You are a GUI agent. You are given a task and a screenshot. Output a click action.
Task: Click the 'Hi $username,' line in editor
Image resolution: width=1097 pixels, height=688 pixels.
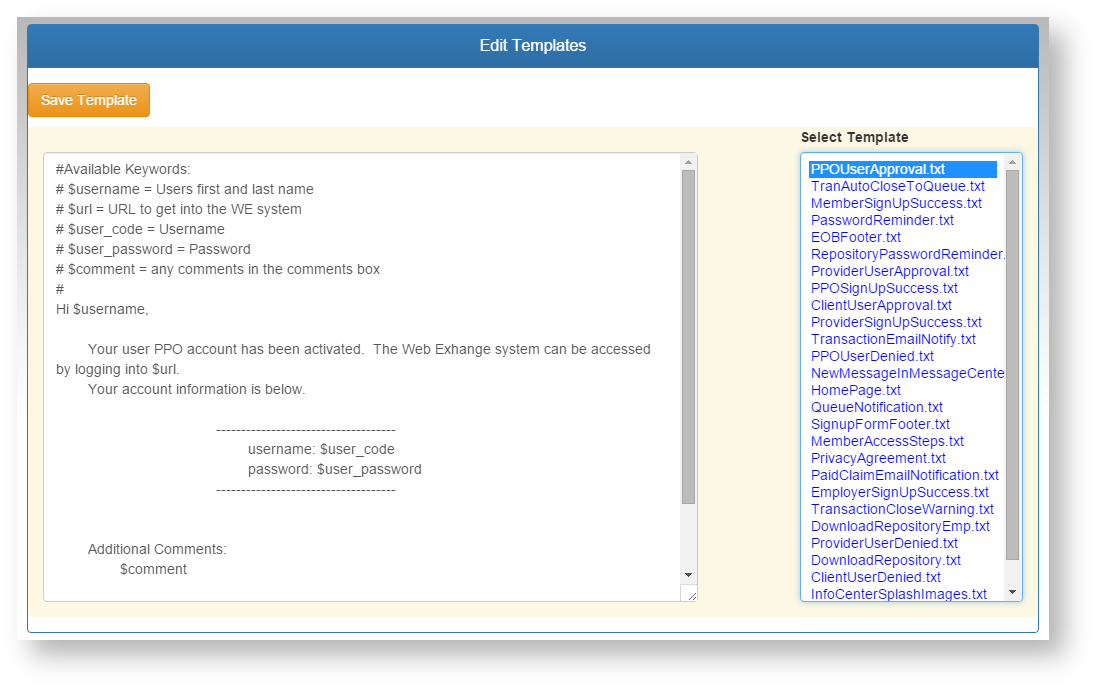[x=102, y=309]
